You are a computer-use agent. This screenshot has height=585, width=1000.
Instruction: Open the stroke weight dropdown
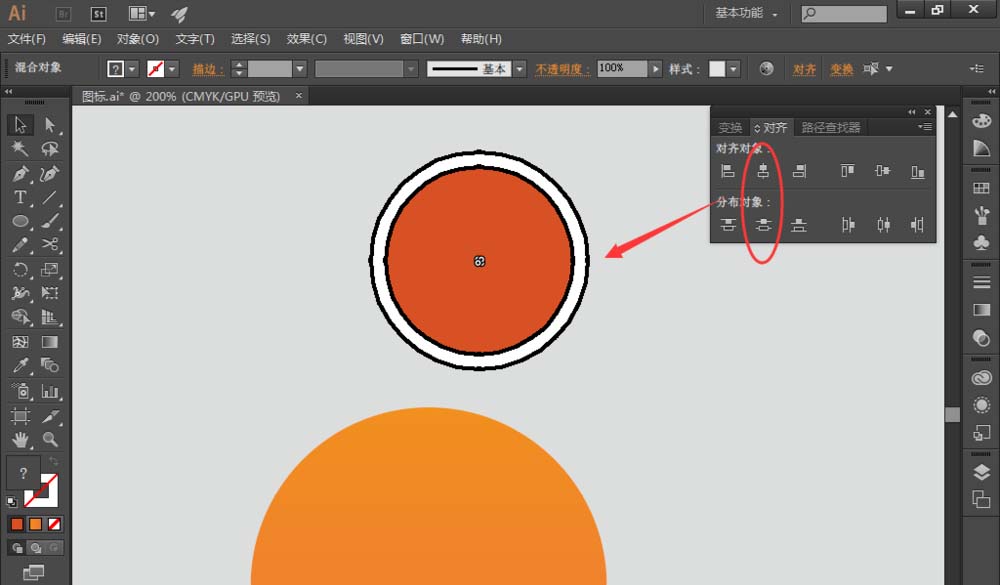(300, 69)
